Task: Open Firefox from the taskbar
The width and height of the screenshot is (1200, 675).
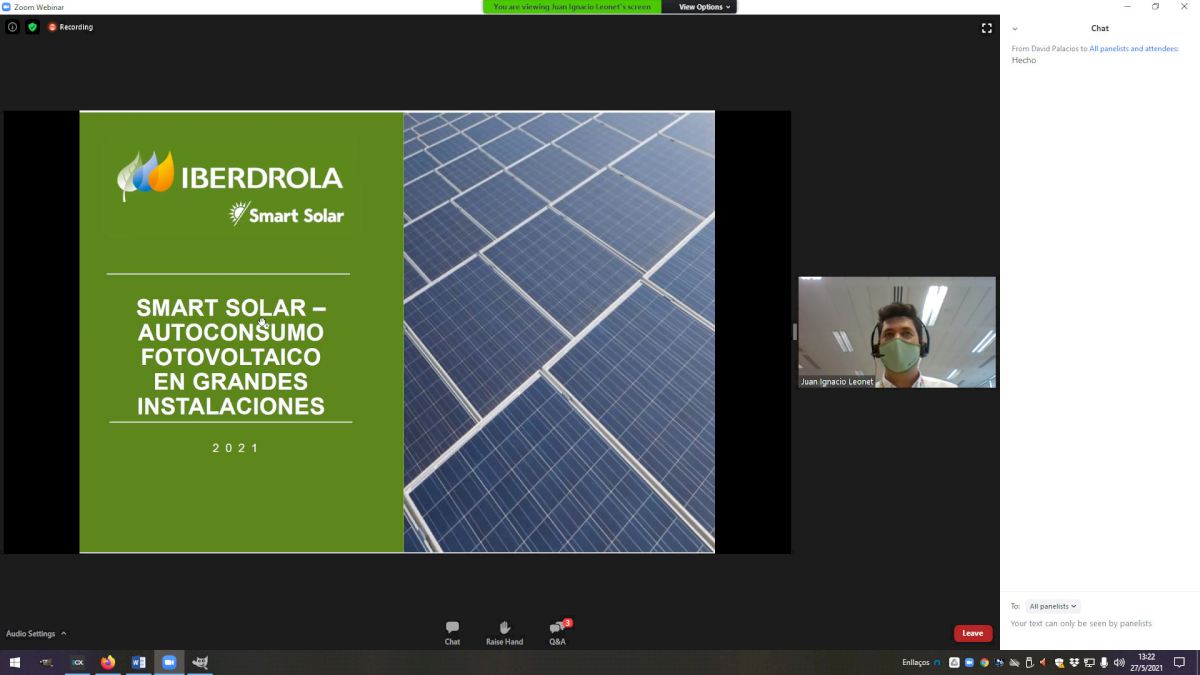Action: tap(108, 662)
